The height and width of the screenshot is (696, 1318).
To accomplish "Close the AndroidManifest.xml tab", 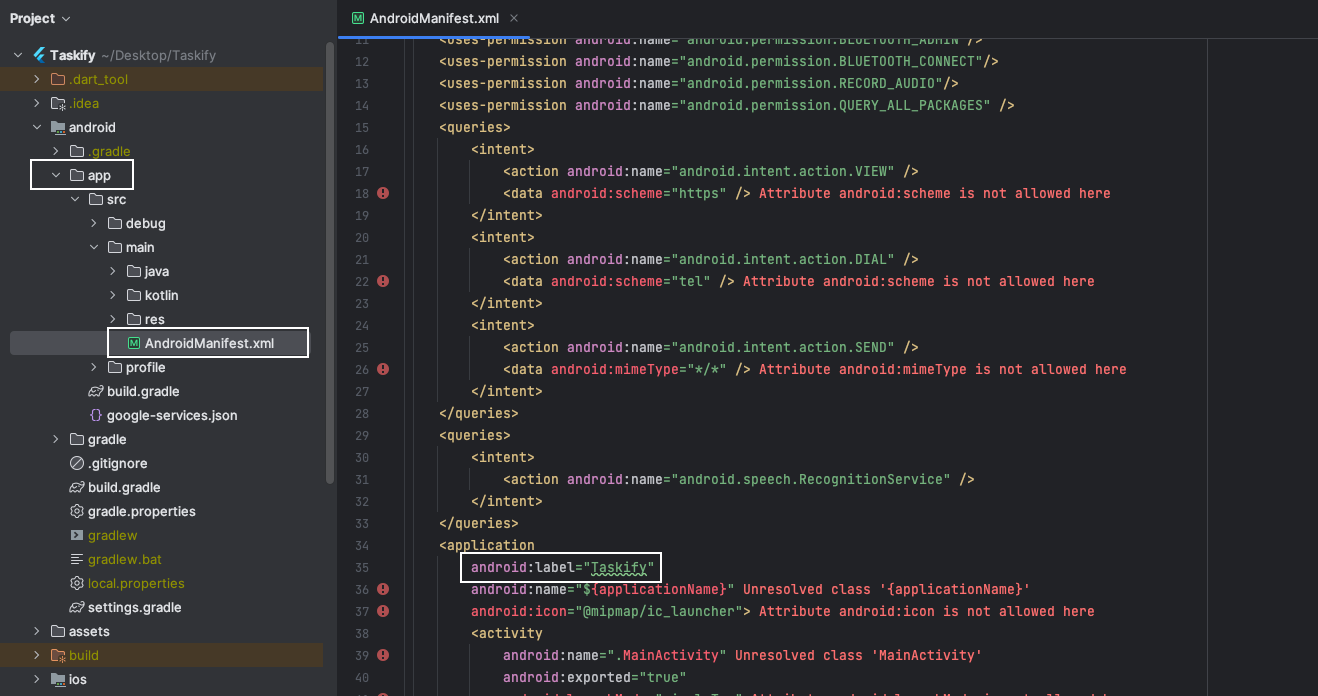I will 514,18.
